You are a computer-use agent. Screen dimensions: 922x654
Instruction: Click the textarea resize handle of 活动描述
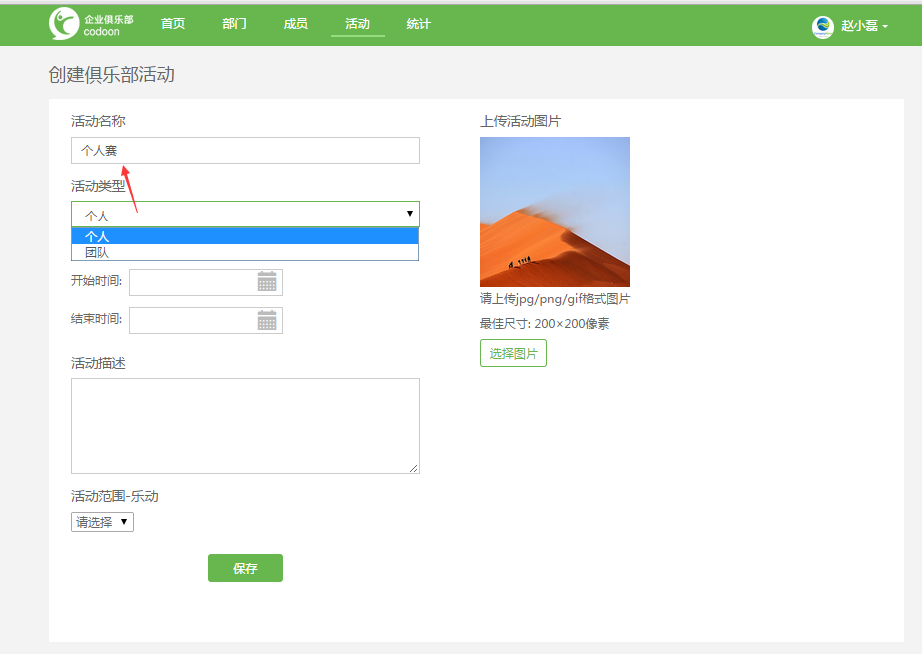414,468
